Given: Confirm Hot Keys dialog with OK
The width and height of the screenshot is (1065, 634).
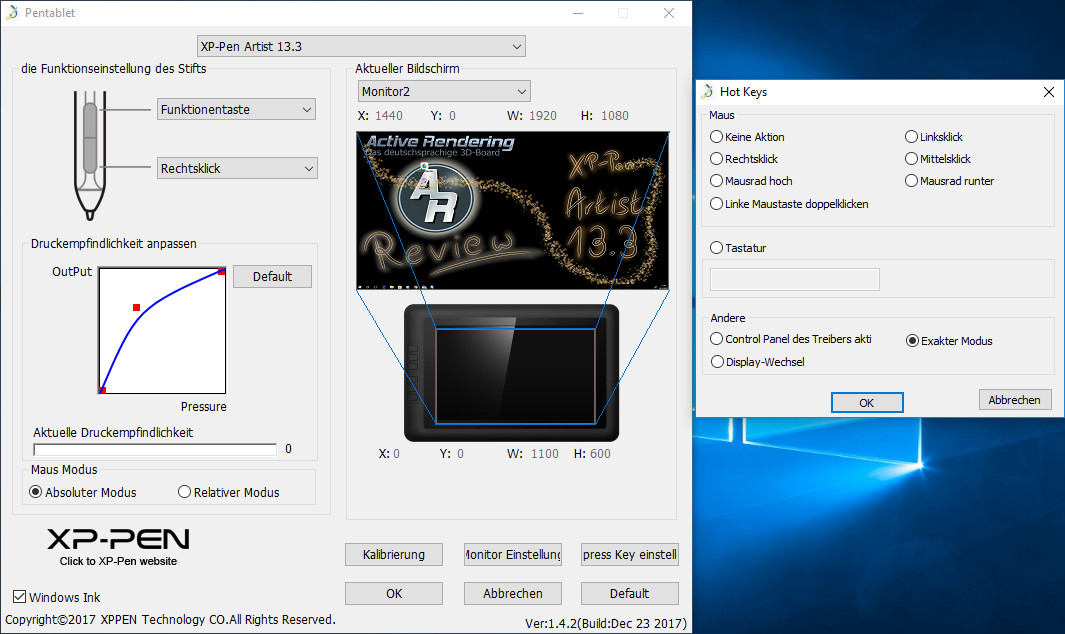Looking at the screenshot, I should (867, 402).
